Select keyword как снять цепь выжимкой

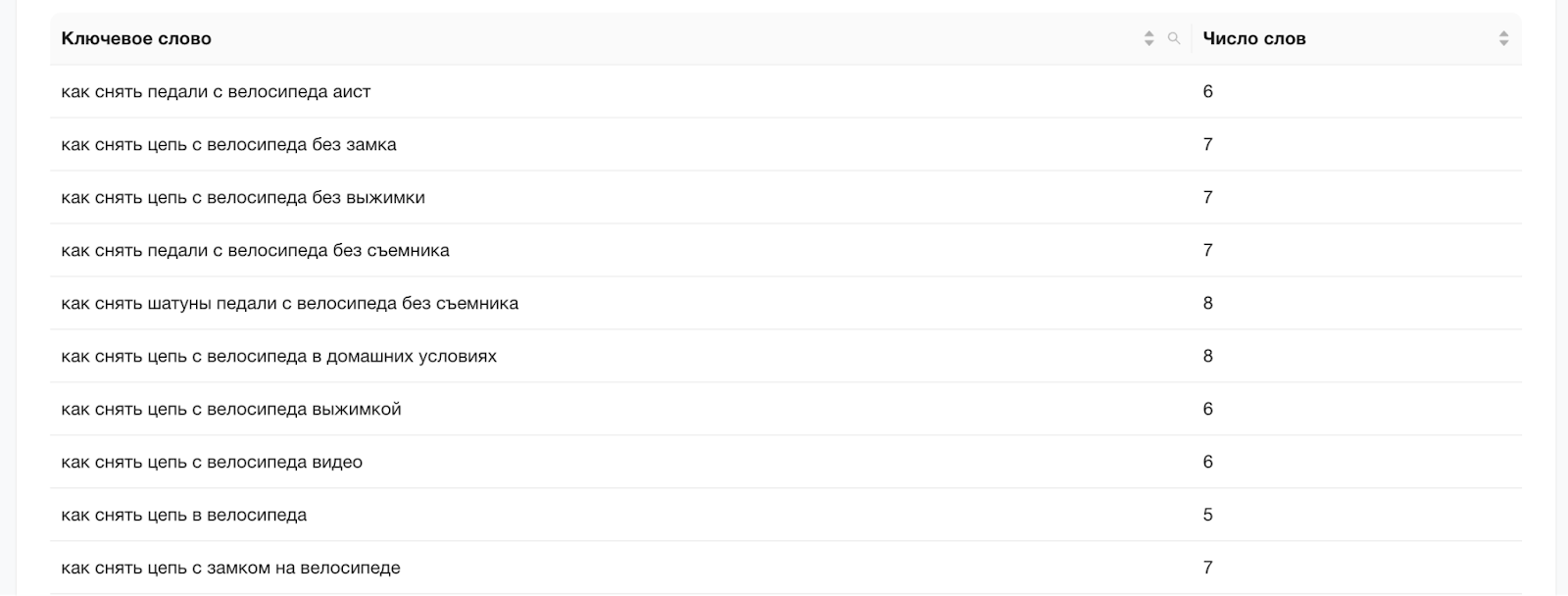tap(230, 410)
